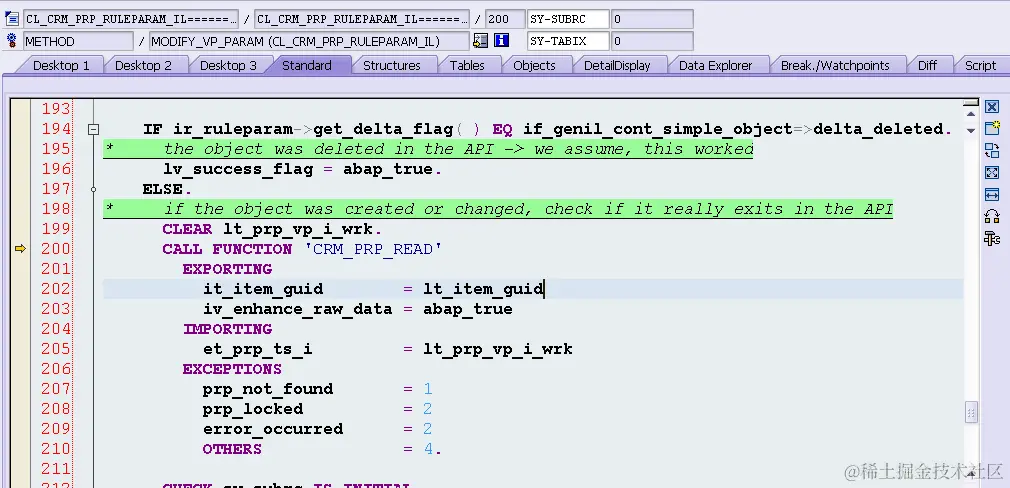Image resolution: width=1010 pixels, height=488 pixels.
Task: Click the up arrow of the editor scrollbar
Action: coord(971,114)
